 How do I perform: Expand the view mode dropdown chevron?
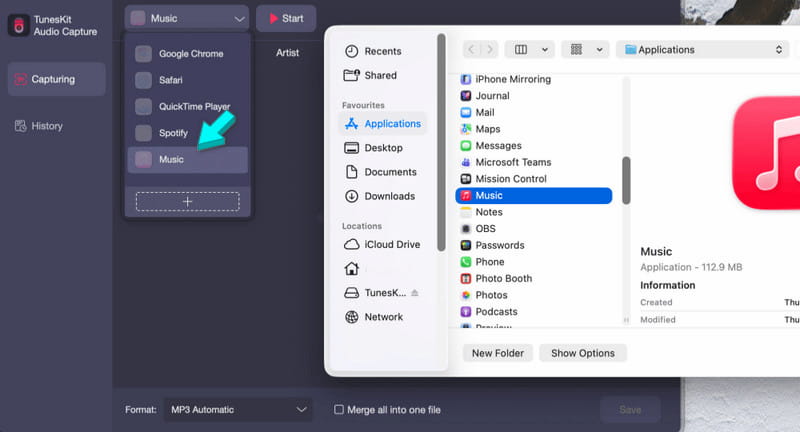click(x=545, y=49)
